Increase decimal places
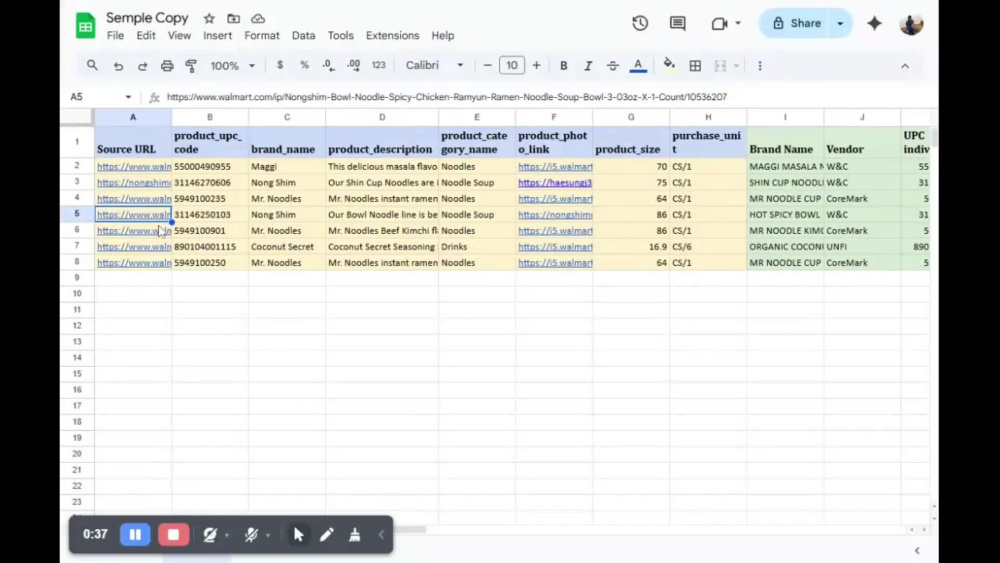The image size is (1000, 563). (353, 65)
